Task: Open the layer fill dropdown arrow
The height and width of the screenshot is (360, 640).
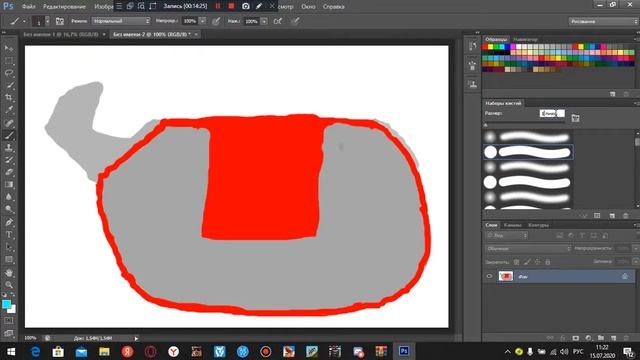Action: (x=636, y=262)
